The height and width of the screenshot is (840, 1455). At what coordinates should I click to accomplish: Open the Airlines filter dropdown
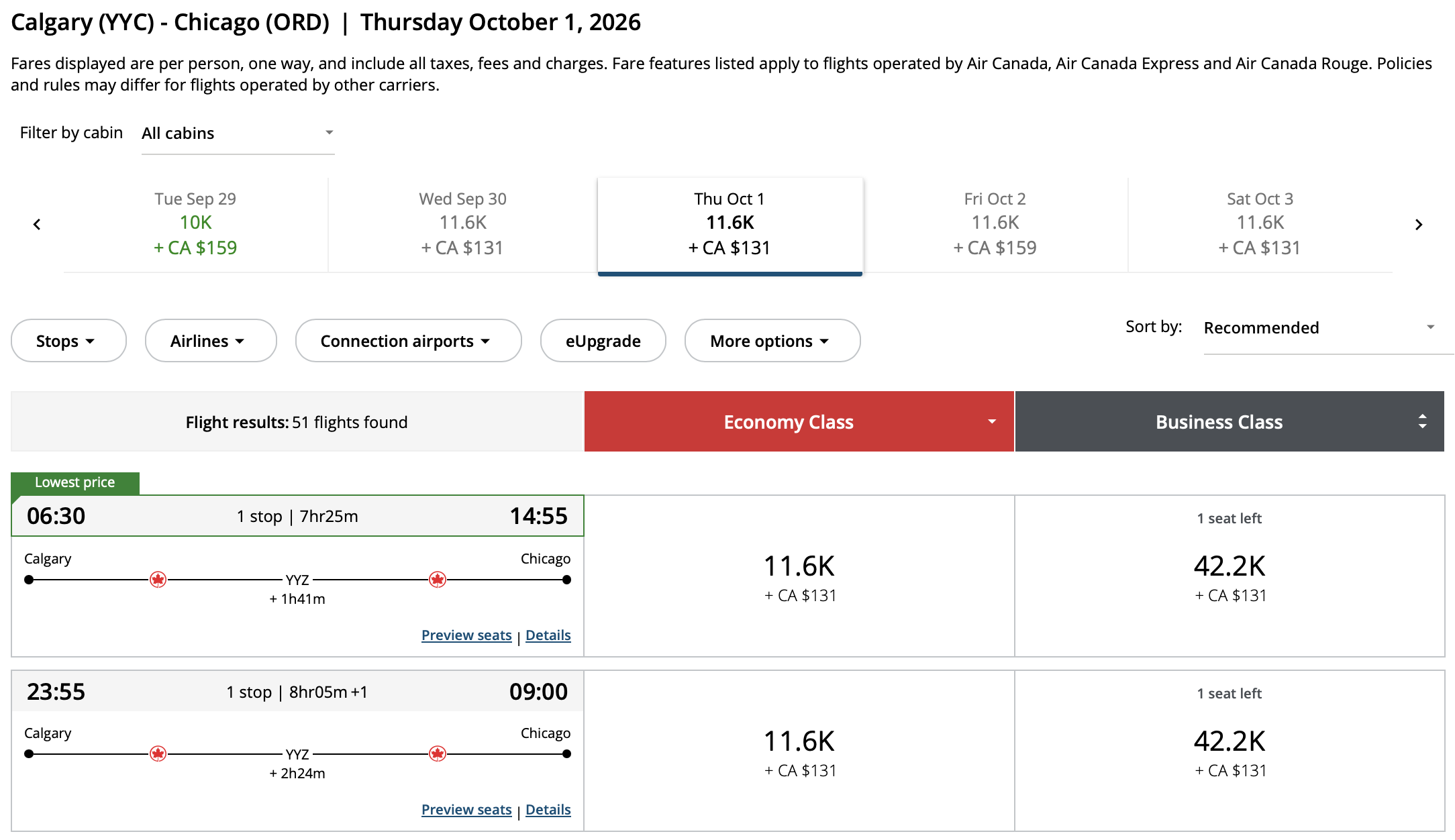point(211,341)
